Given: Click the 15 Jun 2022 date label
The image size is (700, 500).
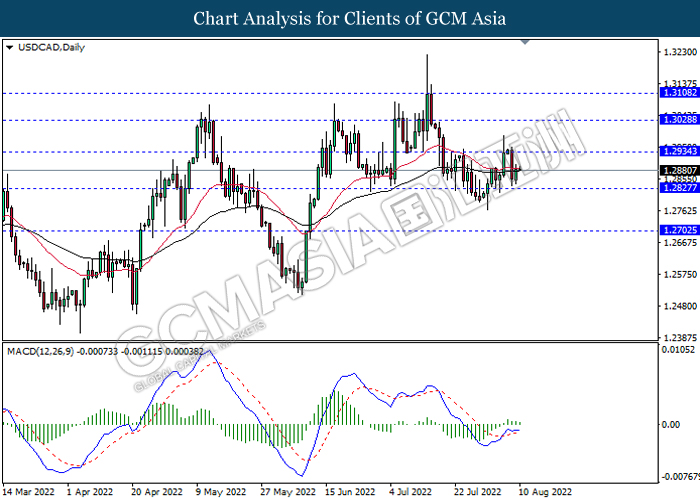Looking at the screenshot, I should point(350,492).
